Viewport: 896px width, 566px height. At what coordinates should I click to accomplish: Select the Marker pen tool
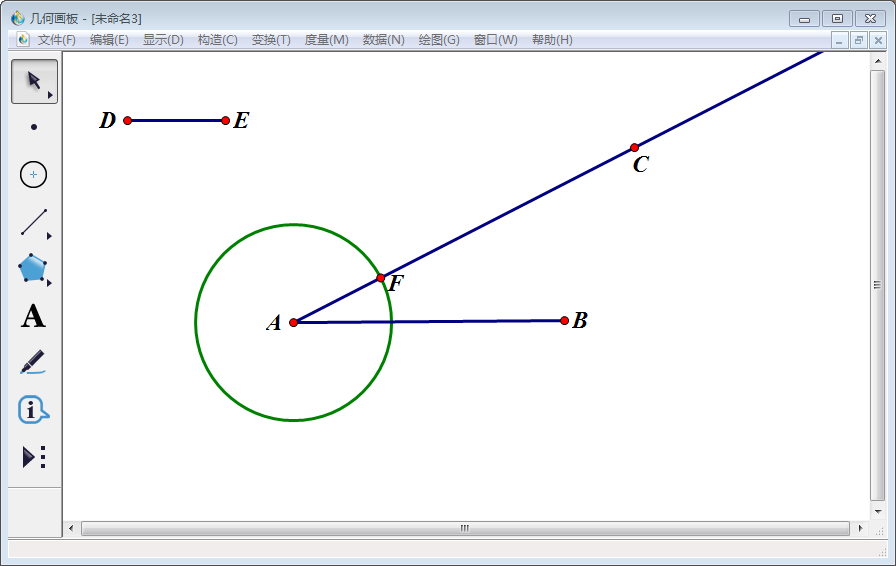coord(33,362)
